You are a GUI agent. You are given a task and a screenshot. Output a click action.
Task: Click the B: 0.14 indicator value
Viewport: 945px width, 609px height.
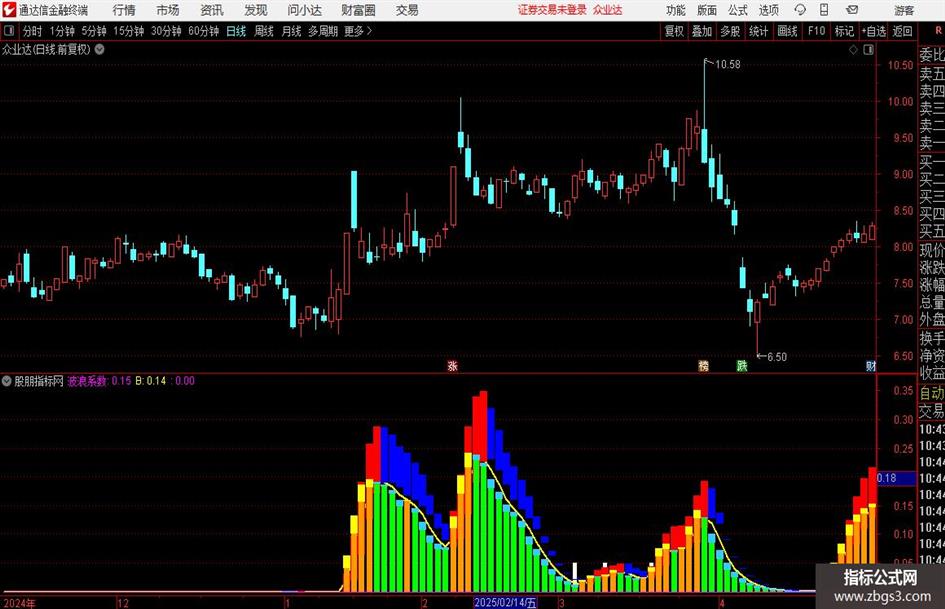coord(151,380)
